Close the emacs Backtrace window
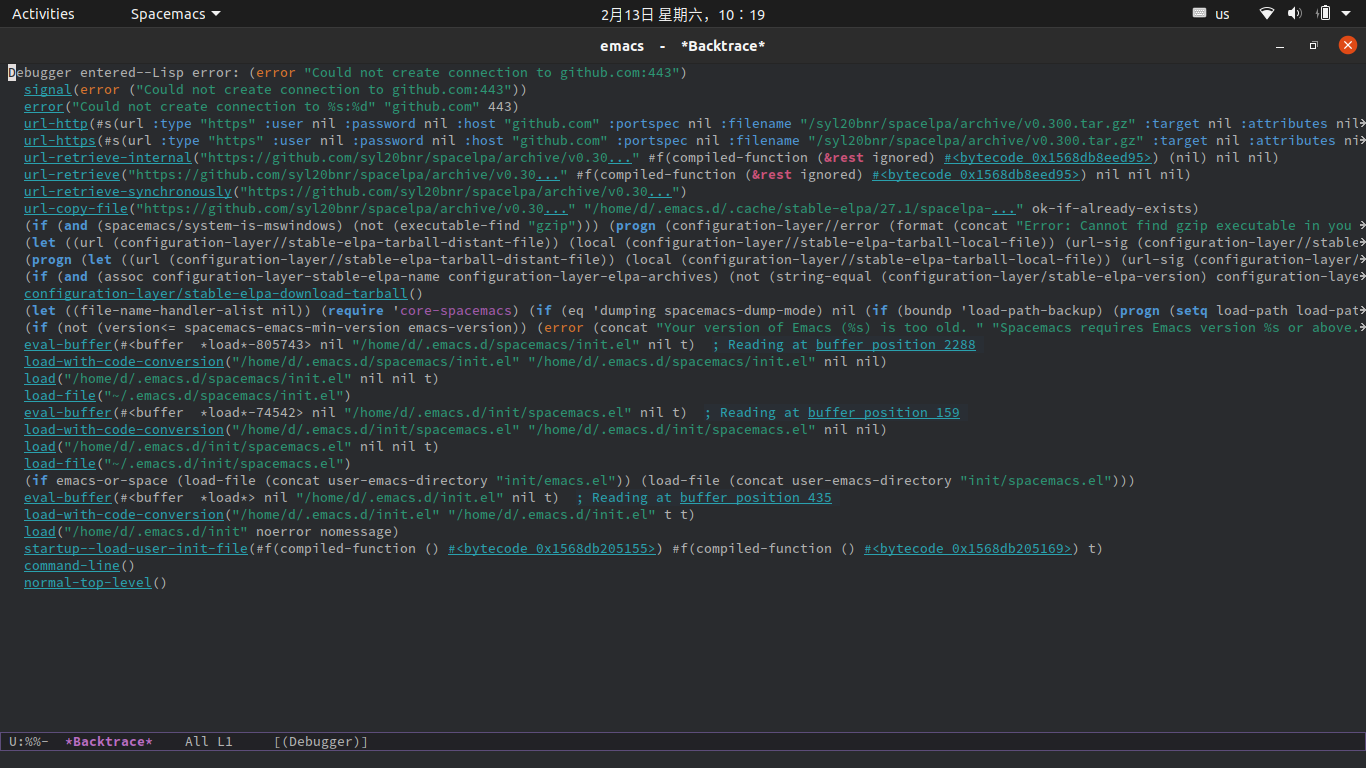The image size is (1366, 768). [x=1348, y=45]
